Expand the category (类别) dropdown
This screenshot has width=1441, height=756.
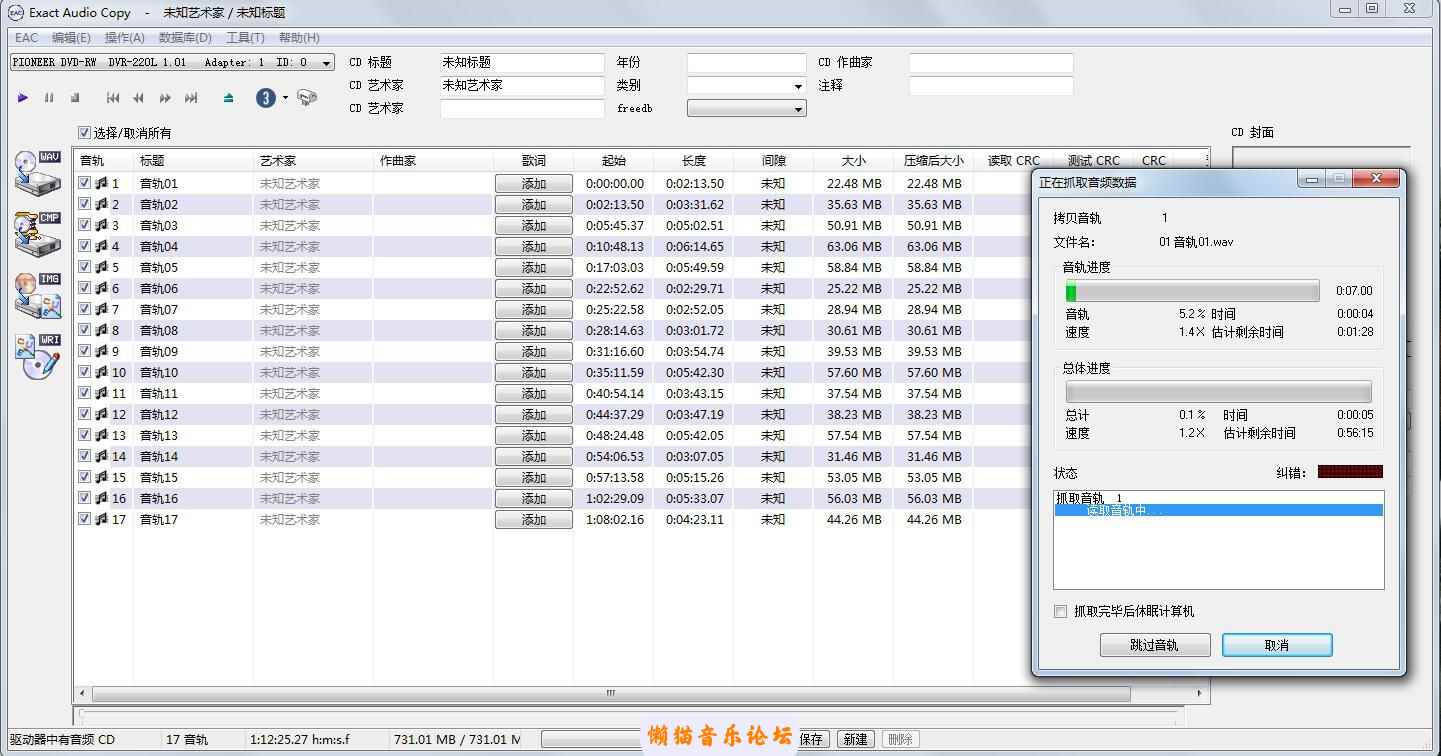(797, 86)
